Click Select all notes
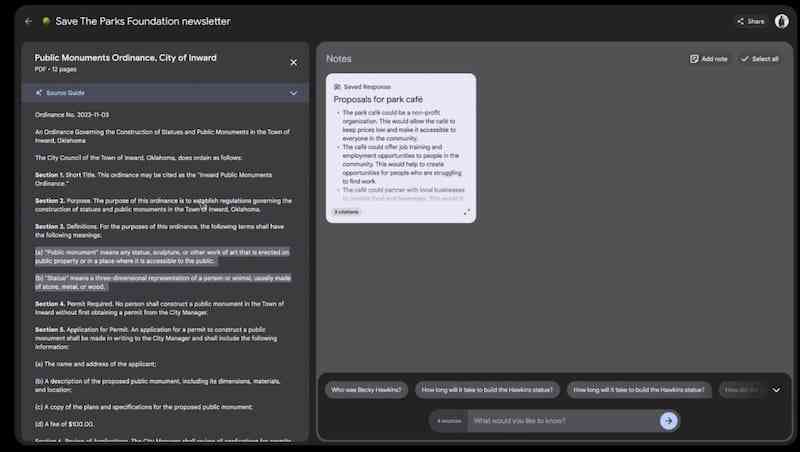Viewport: 800px width, 452px height. 760,59
